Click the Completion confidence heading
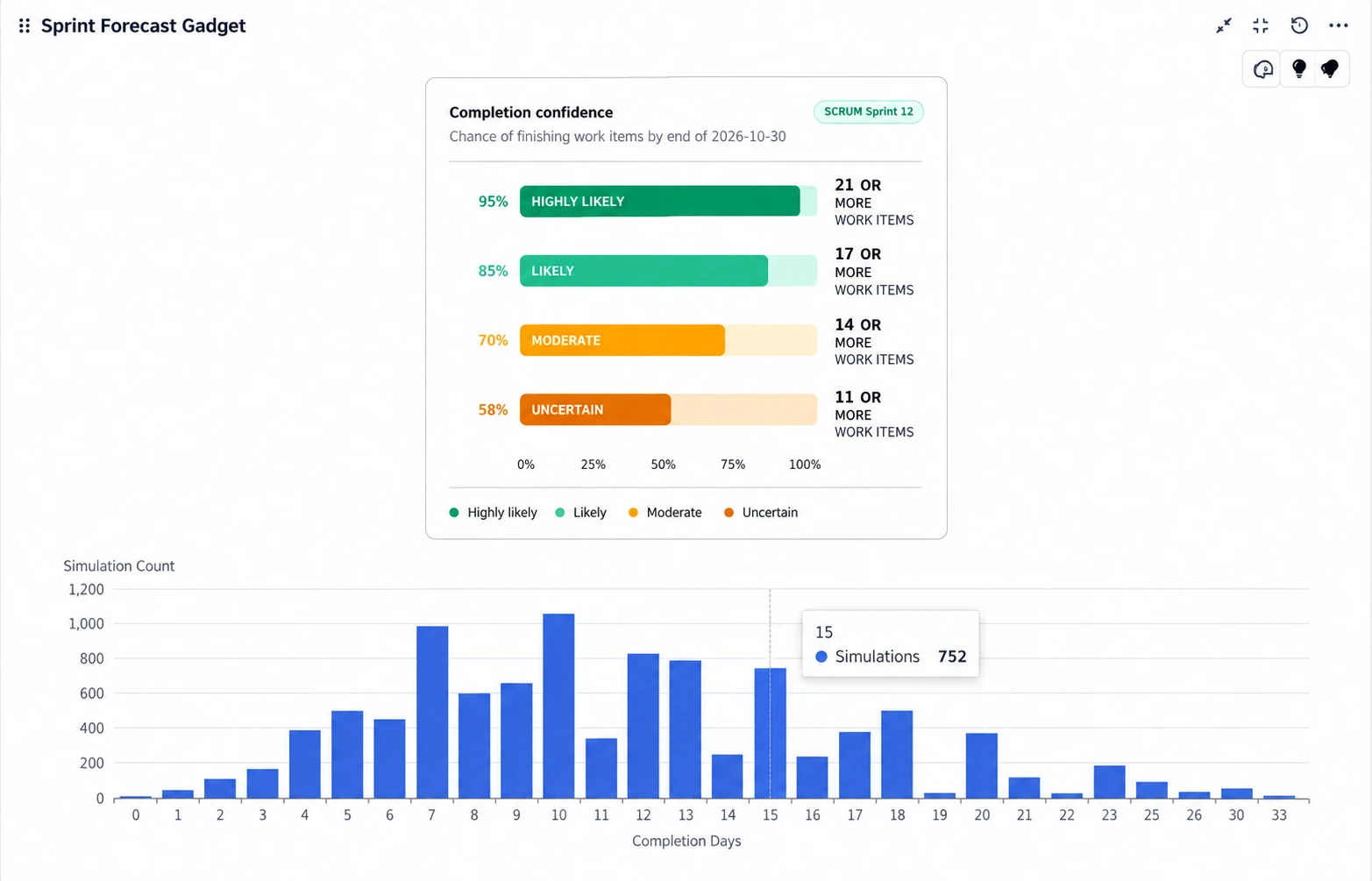Screen dimensions: 1372x881 click(531, 112)
